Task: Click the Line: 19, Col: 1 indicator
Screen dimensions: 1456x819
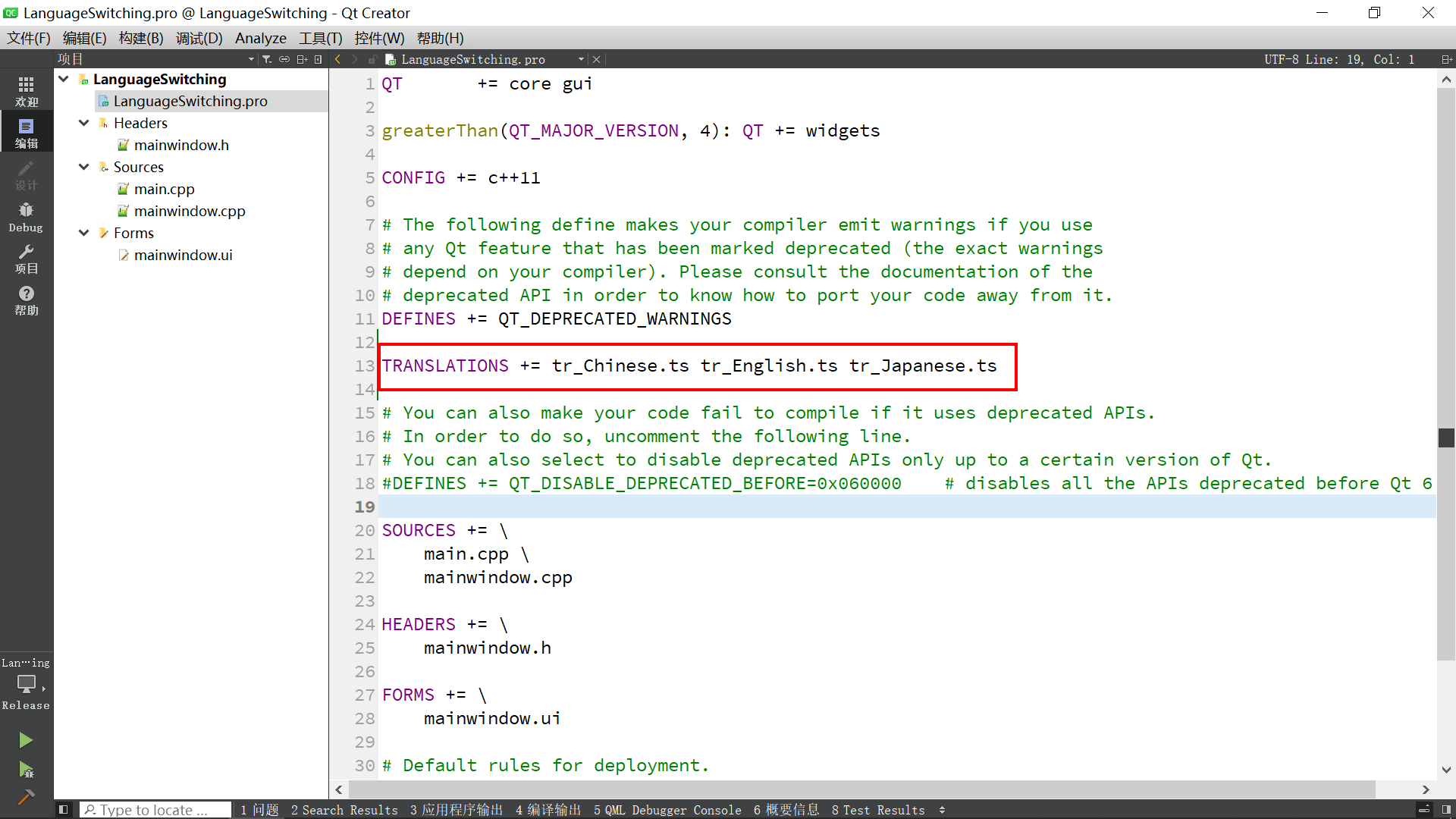Action: point(1360,59)
